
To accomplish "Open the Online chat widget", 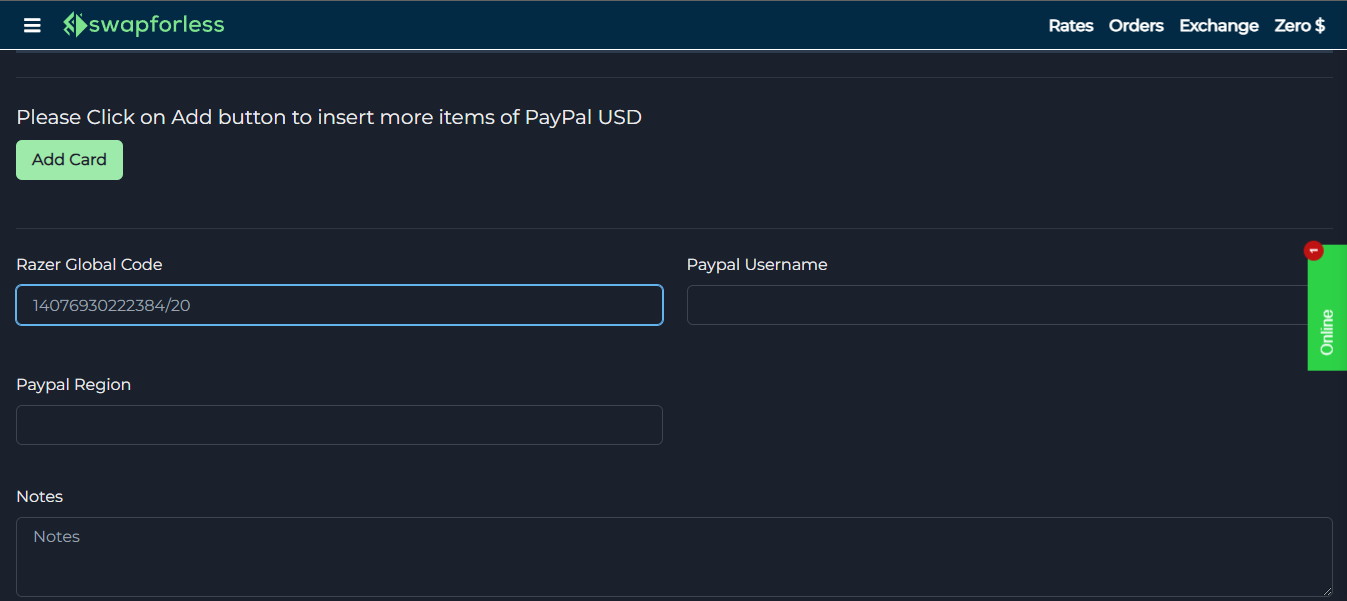I will pyautogui.click(x=1327, y=332).
